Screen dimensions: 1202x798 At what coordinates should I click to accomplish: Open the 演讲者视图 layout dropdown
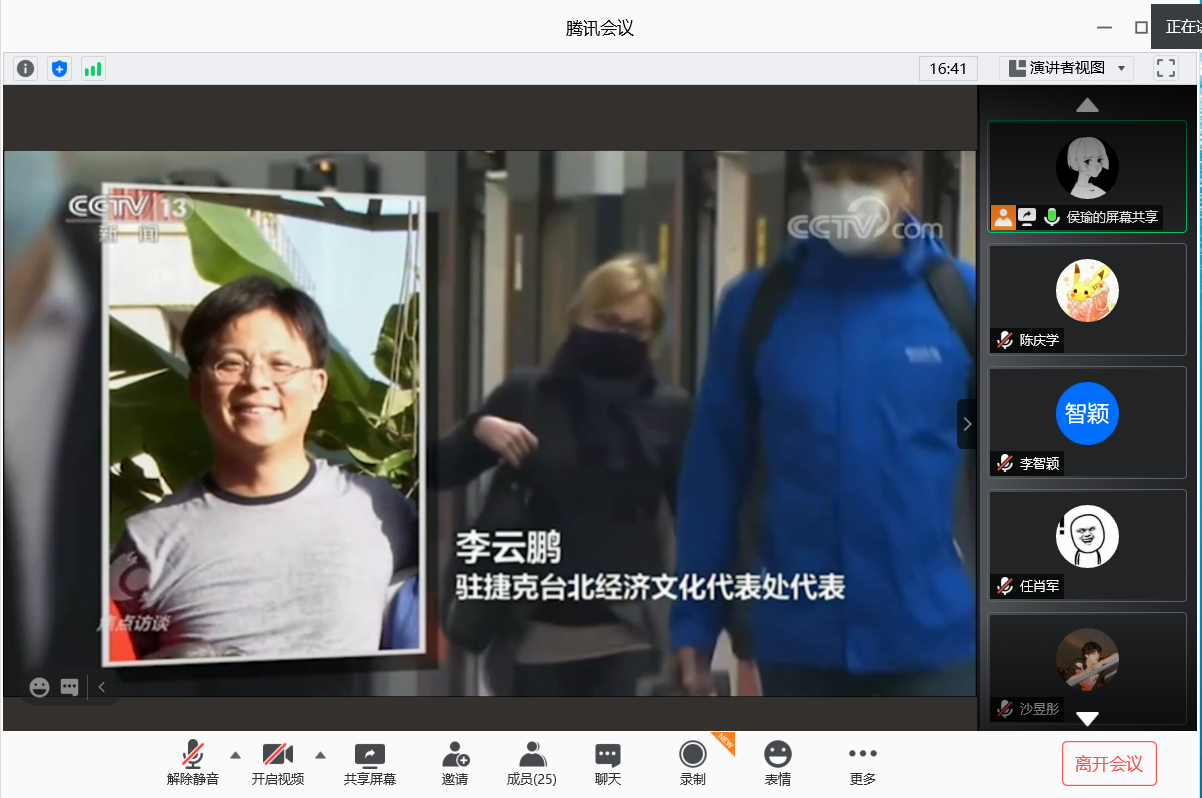pyautogui.click(x=1066, y=68)
